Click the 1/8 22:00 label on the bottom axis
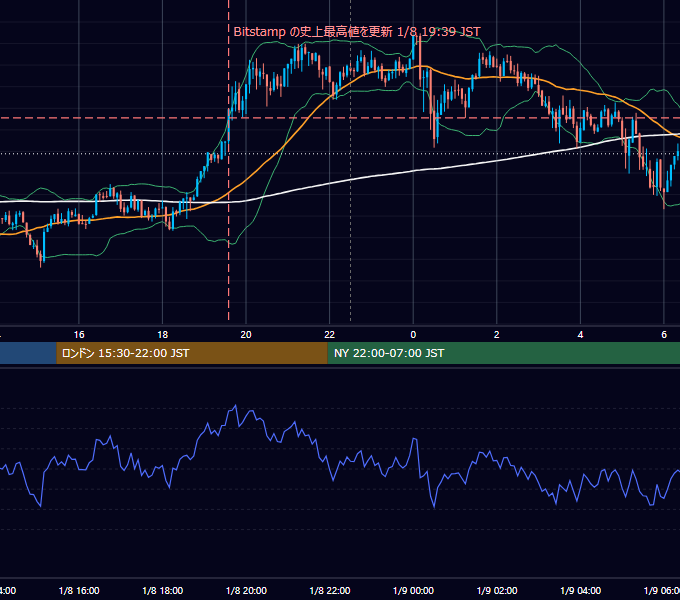Screen dimensions: 680x600 tap(330, 591)
